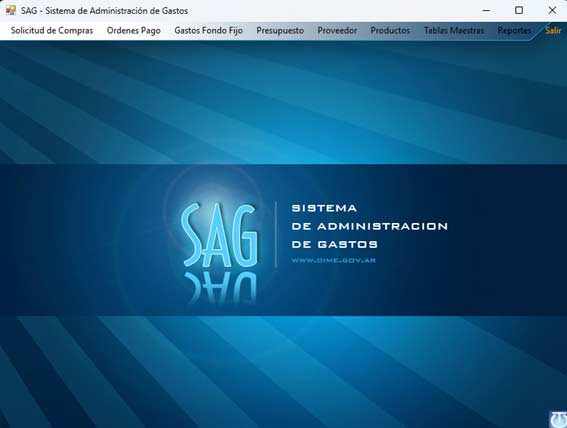Open the Gastos Fondo Fijo menu
The image size is (567, 428).
[x=208, y=31]
